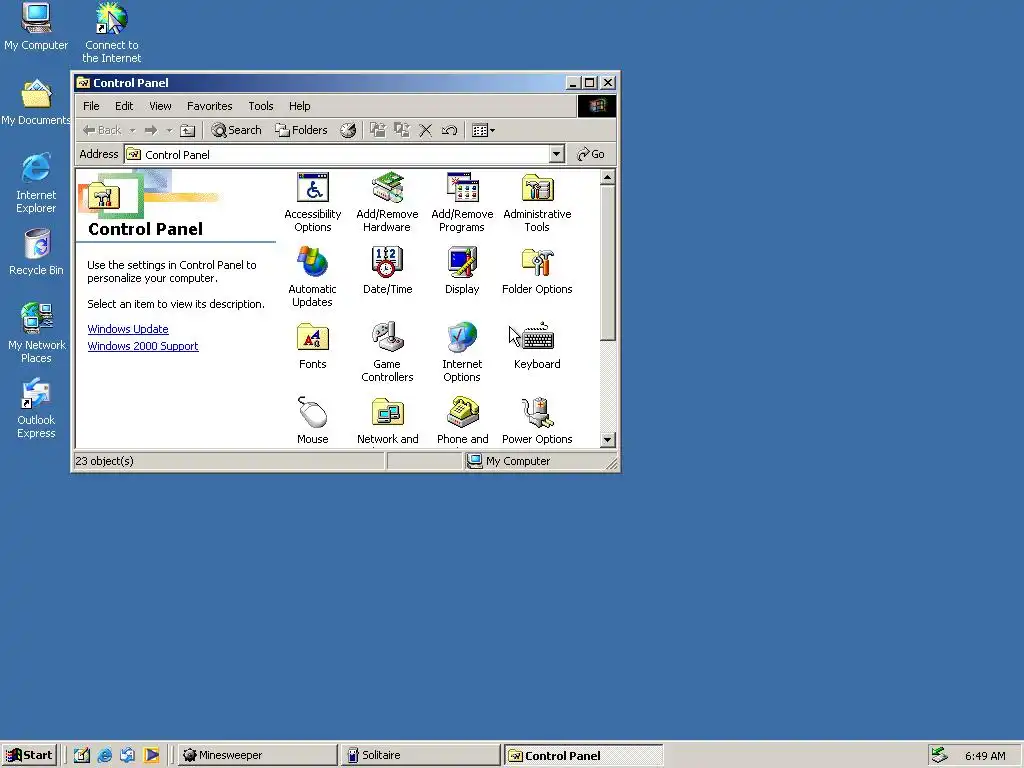This screenshot has height=768, width=1024.
Task: Open Add/Remove Programs applet
Action: click(x=462, y=202)
